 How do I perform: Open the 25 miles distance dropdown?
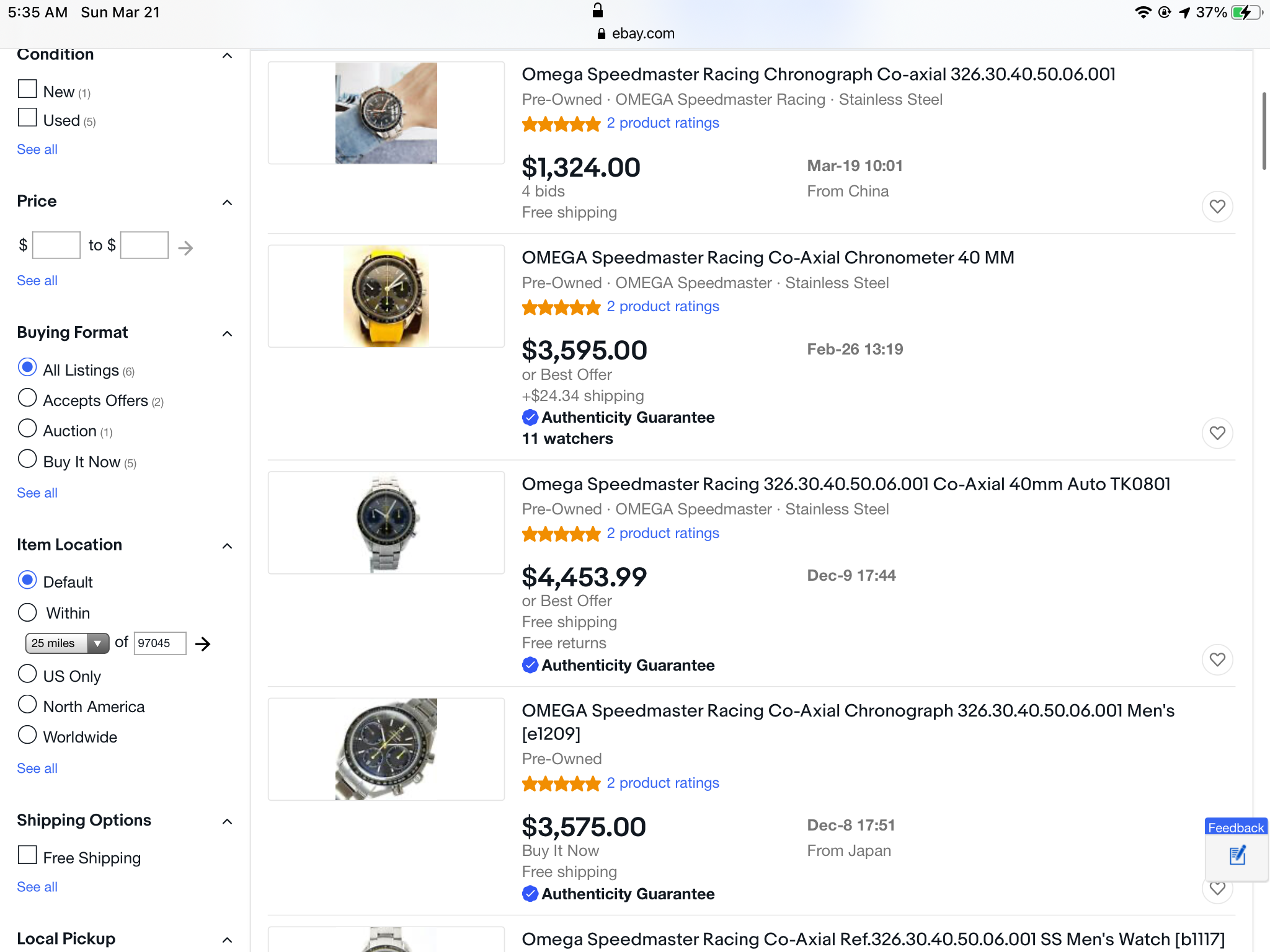tap(67, 643)
